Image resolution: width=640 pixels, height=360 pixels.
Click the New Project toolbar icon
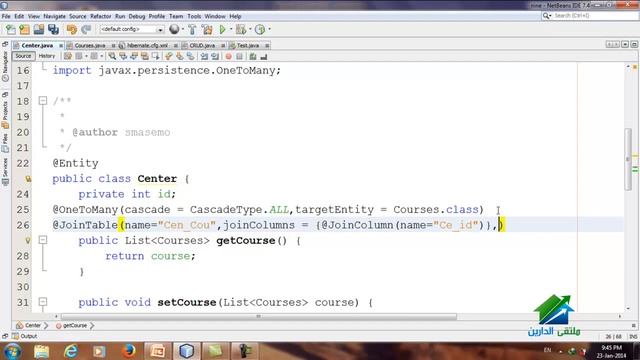point(24,29)
